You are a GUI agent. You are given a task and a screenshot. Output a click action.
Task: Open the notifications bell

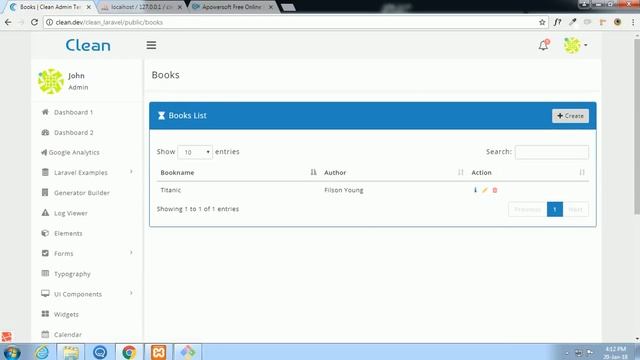[x=544, y=45]
